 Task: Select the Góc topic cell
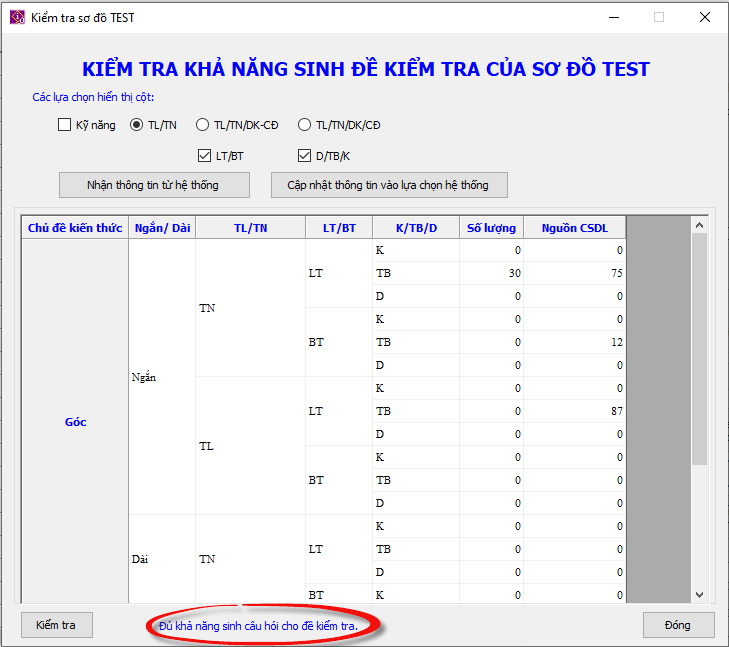pos(75,422)
